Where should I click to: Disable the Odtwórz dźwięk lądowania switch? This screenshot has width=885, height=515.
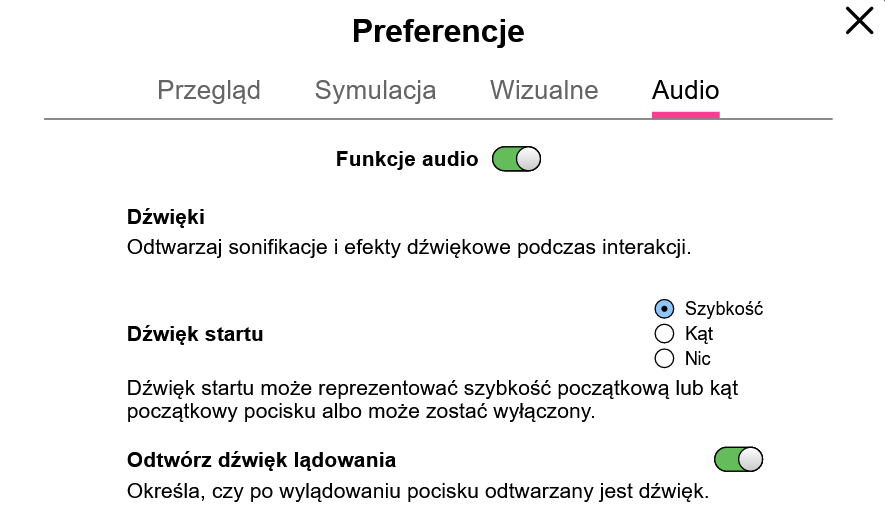click(738, 459)
